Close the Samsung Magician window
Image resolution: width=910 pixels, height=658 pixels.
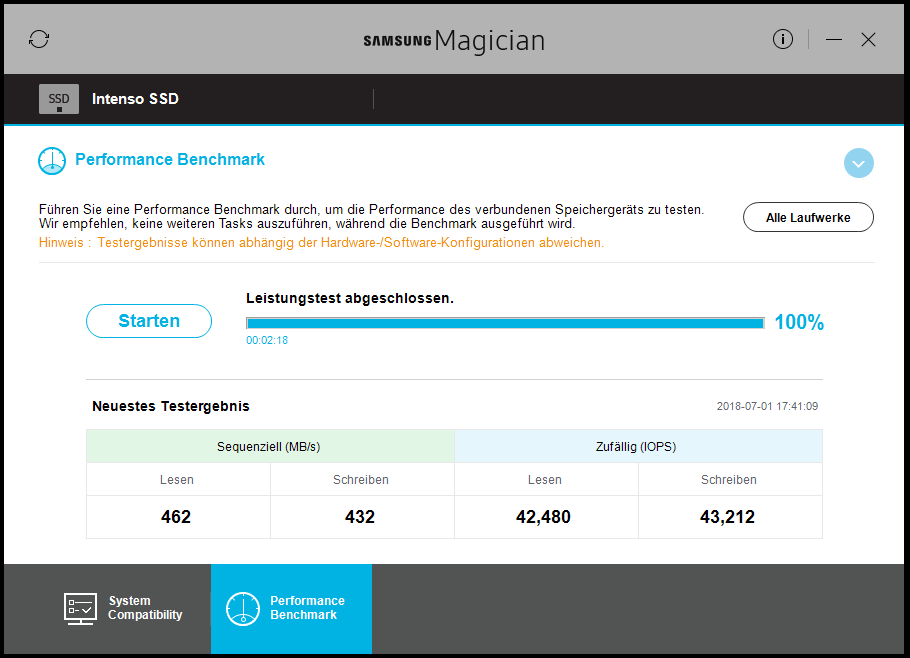(x=868, y=39)
